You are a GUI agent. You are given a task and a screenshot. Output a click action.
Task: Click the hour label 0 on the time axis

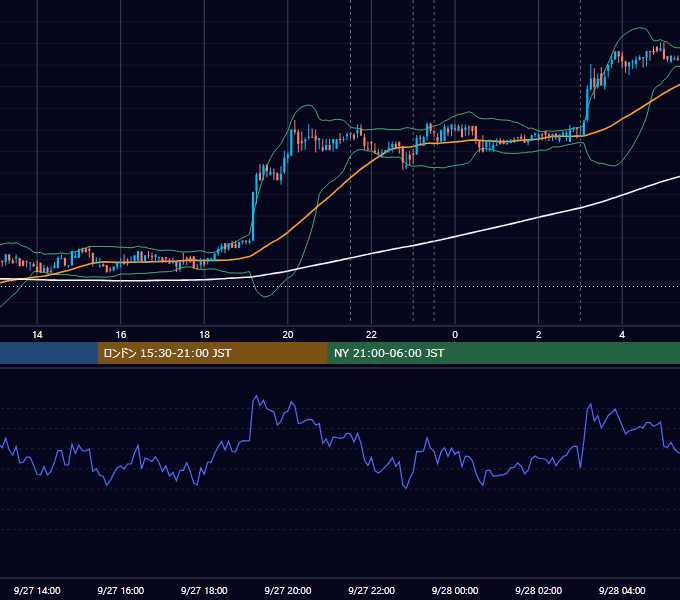click(455, 335)
